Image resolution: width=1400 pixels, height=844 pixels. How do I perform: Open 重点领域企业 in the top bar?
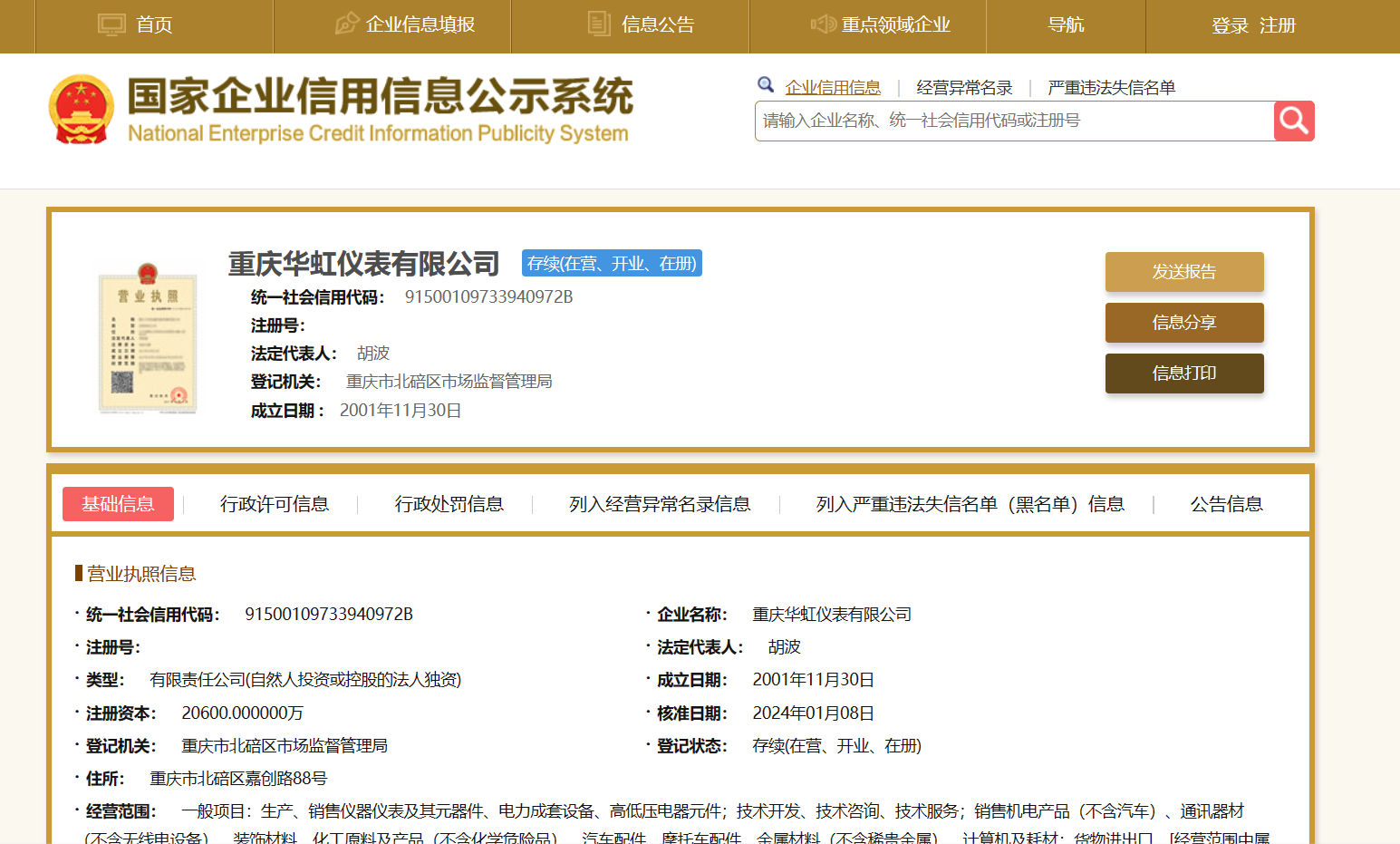pyautogui.click(x=895, y=24)
